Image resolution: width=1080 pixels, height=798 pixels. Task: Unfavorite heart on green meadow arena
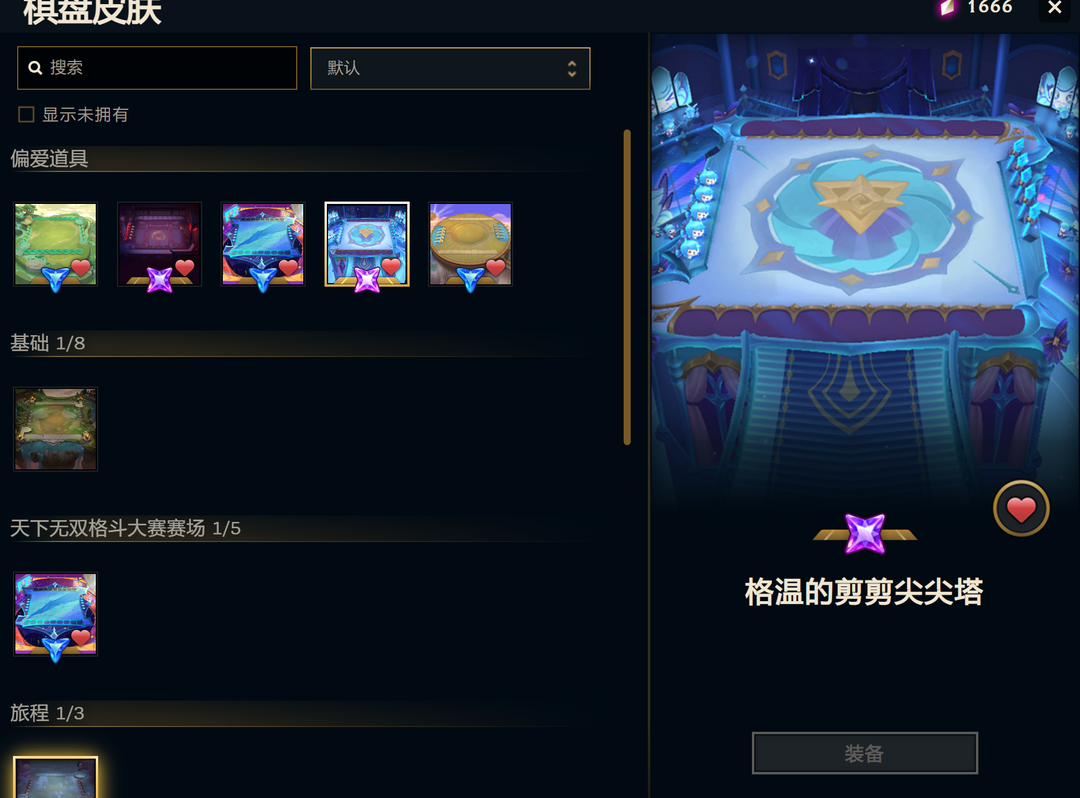81,268
